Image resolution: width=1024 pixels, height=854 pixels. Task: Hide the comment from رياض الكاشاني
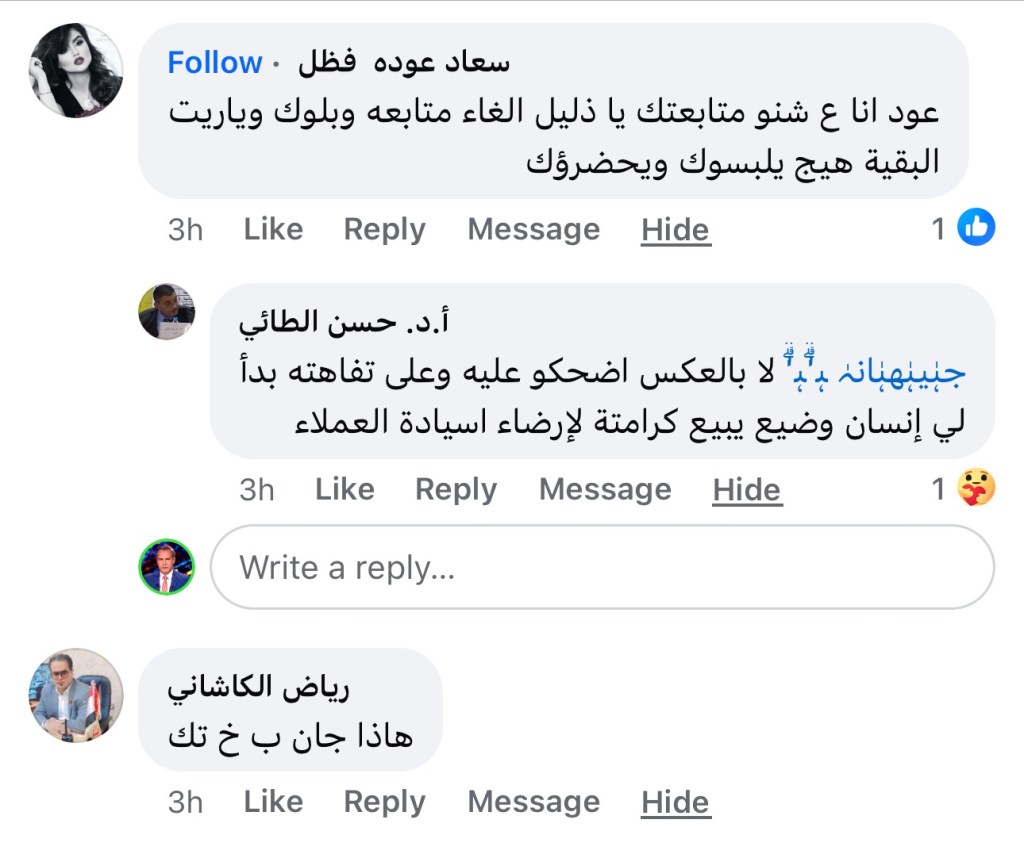[x=675, y=802]
